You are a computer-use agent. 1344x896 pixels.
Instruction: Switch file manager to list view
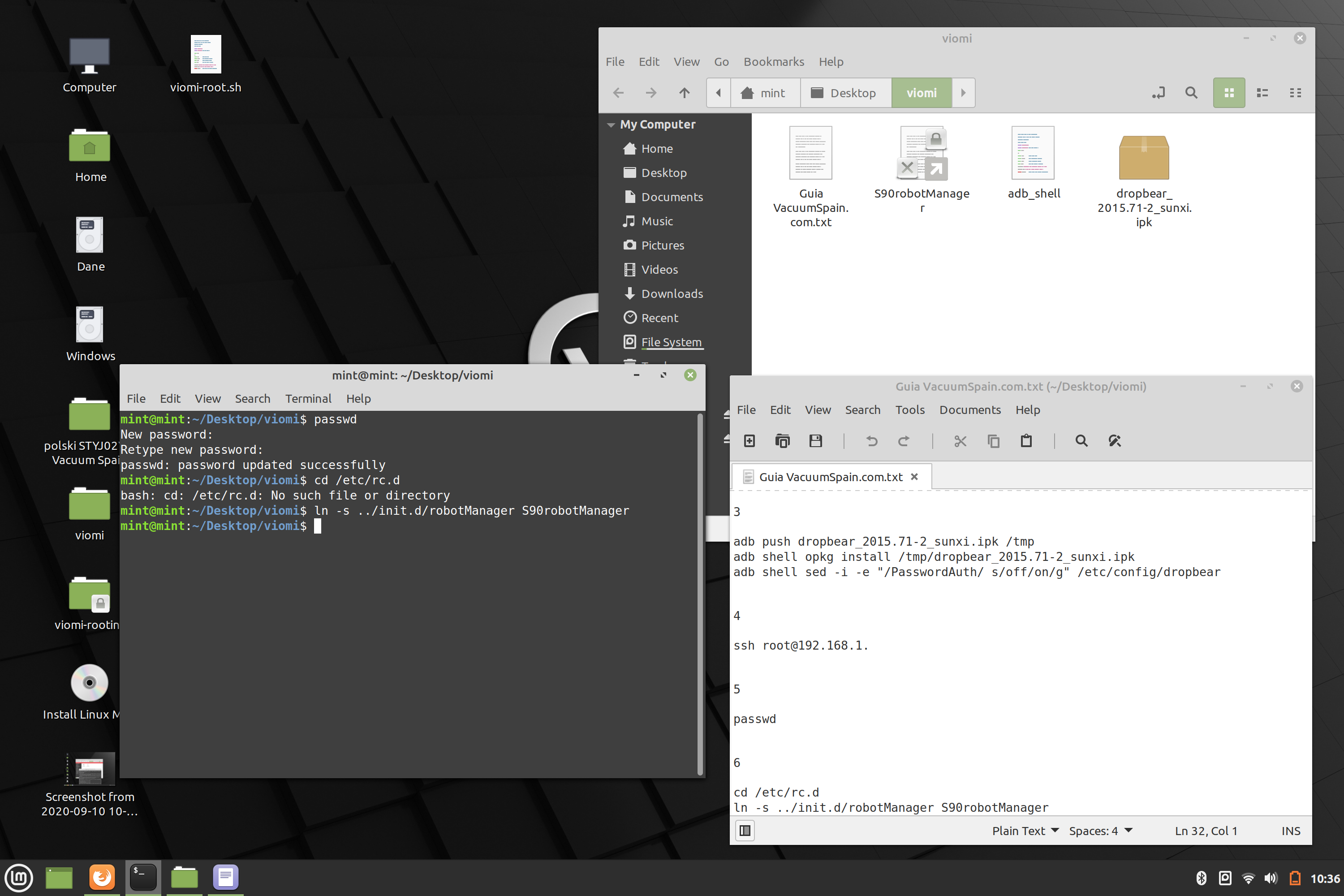[x=1262, y=93]
